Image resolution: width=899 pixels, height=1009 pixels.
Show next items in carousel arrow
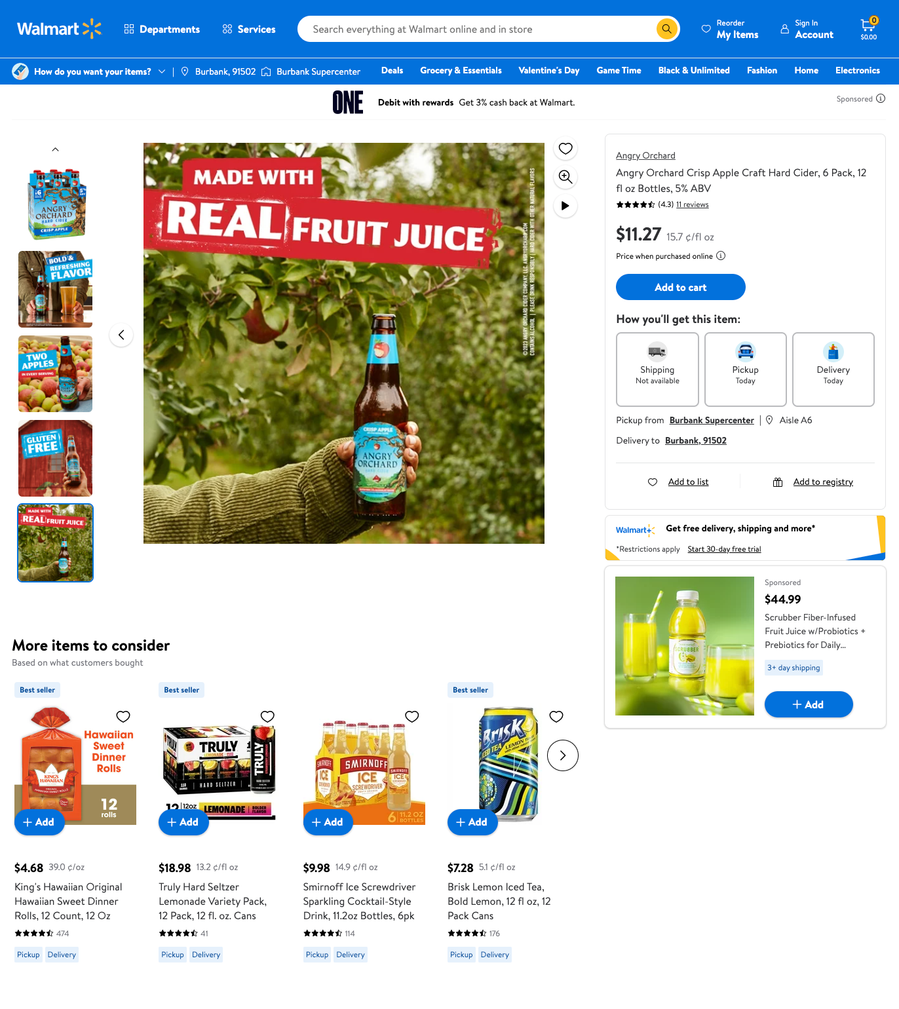coord(562,755)
